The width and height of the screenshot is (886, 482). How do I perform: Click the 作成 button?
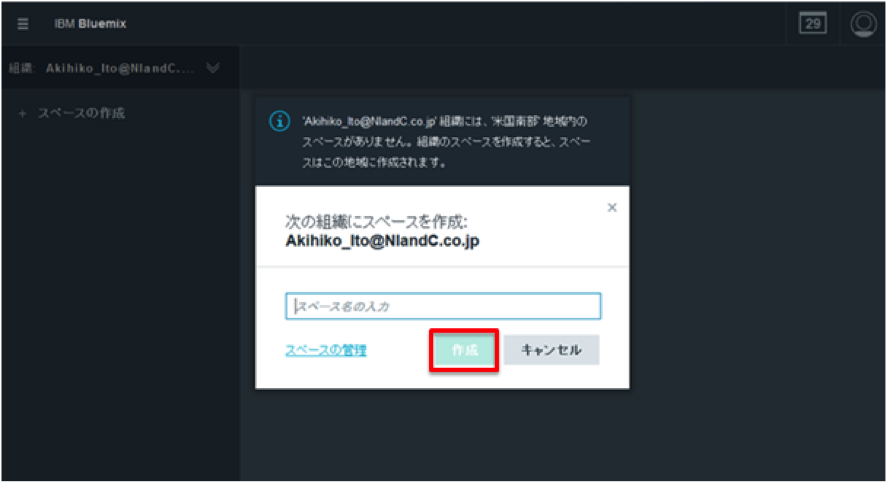(464, 350)
